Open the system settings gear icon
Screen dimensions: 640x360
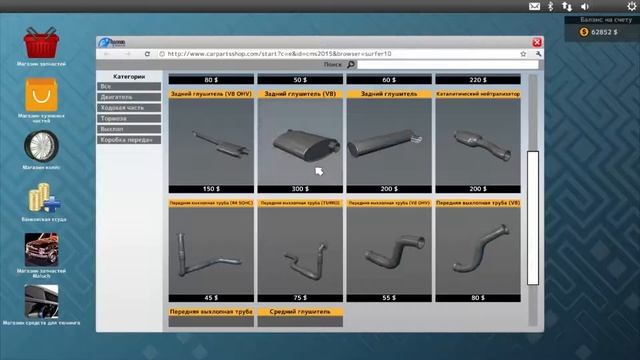(632, 6)
